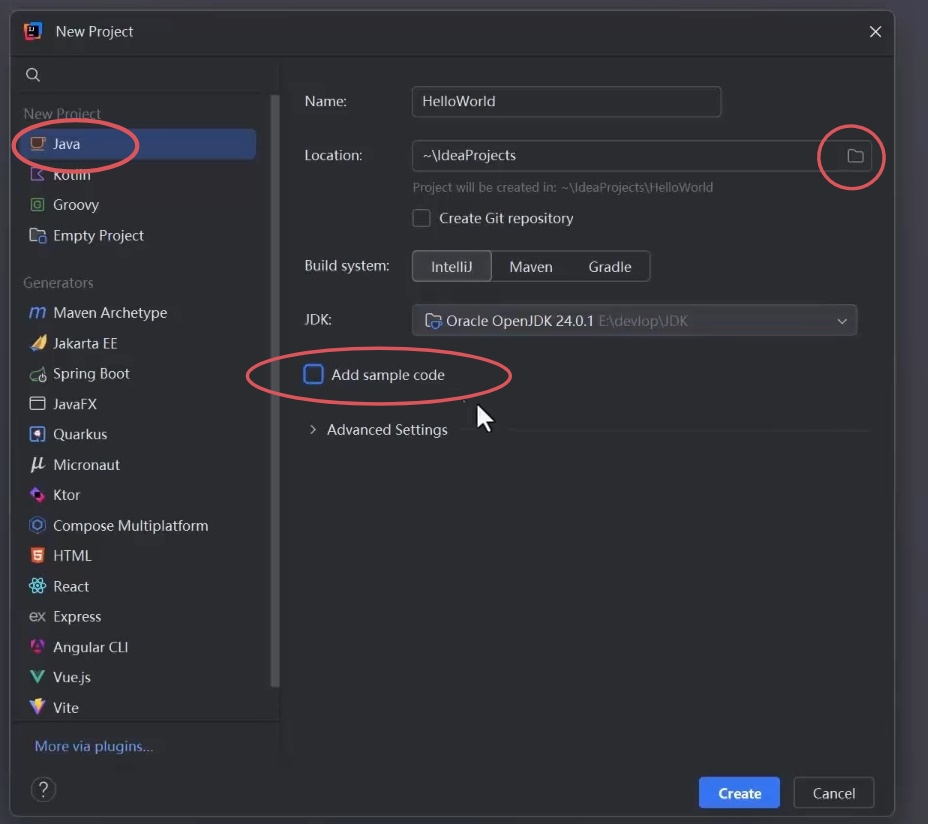Click the Spring Boot icon
Image resolution: width=928 pixels, height=824 pixels.
pos(38,374)
